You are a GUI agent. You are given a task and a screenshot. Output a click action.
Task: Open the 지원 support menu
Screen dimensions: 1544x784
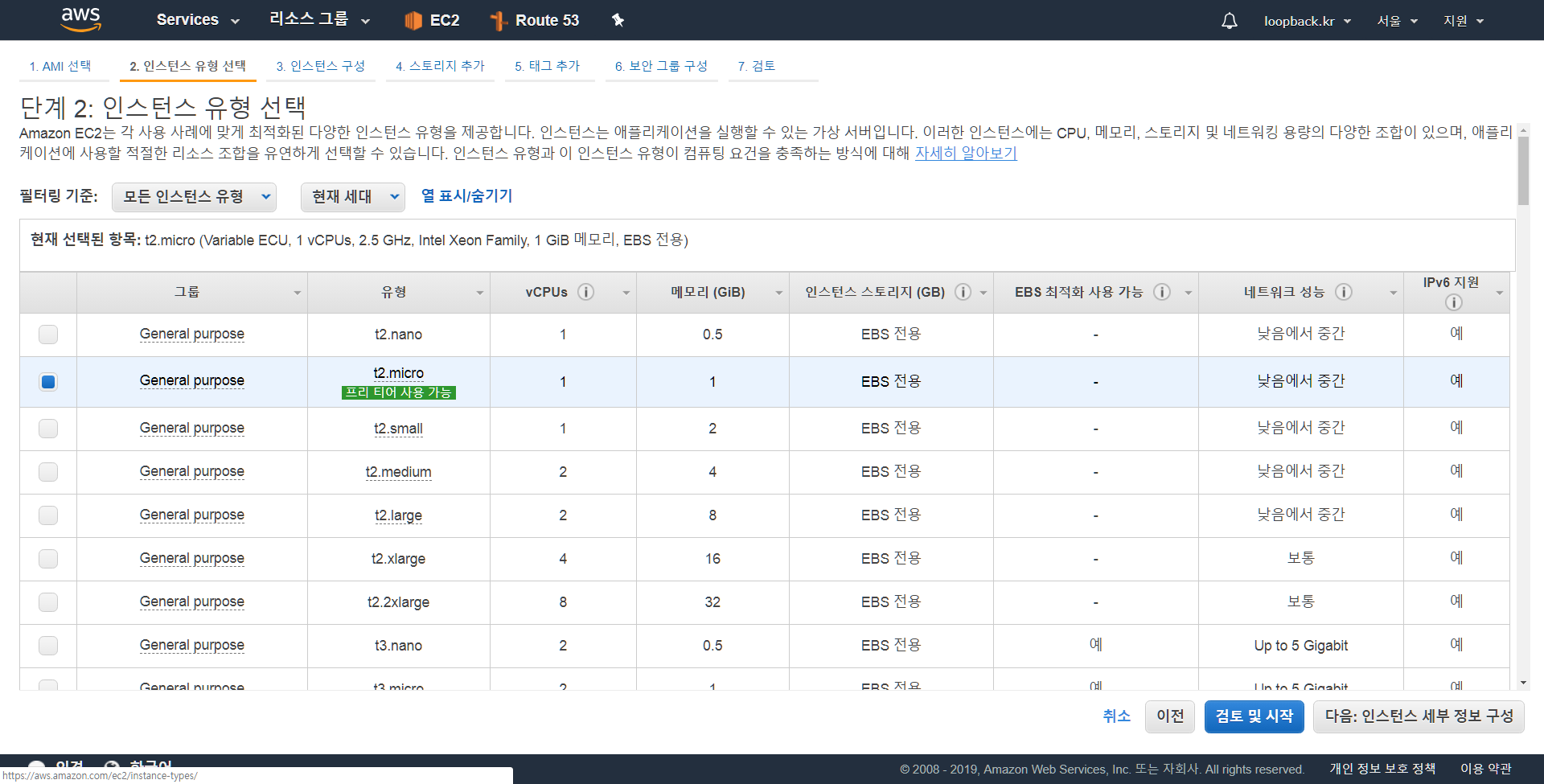click(1463, 21)
